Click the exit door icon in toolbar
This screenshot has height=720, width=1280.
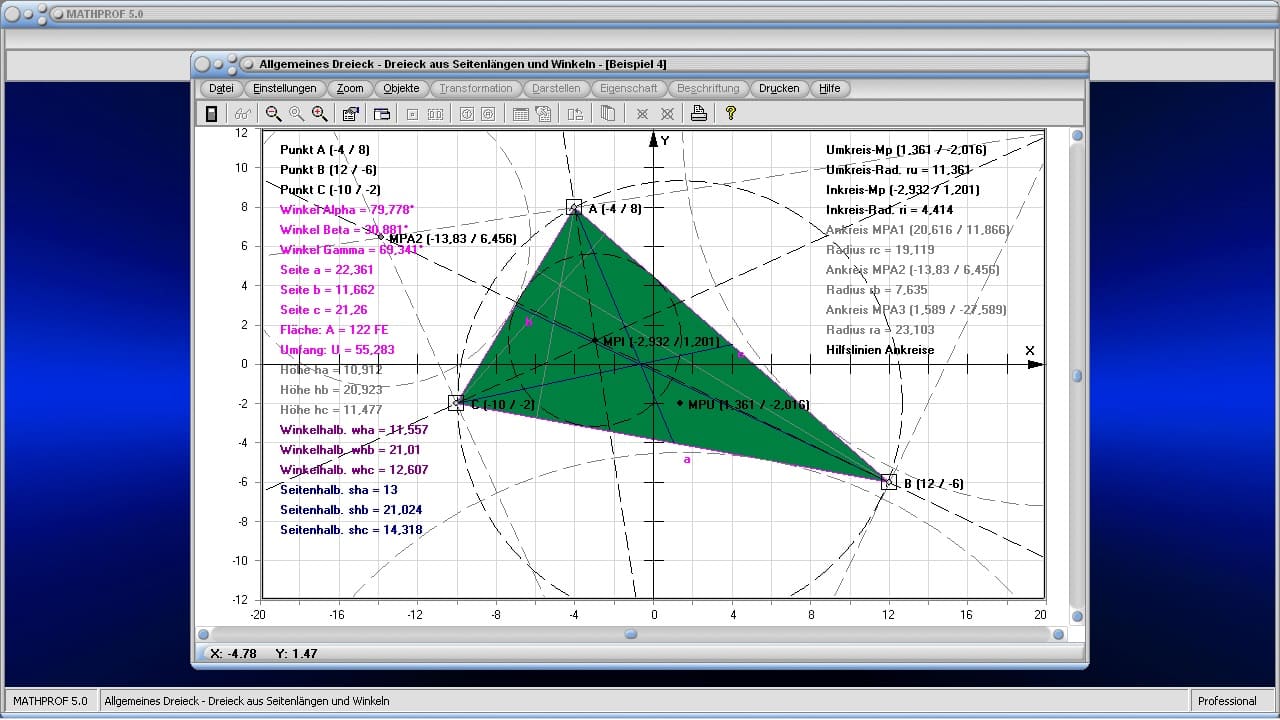(212, 114)
